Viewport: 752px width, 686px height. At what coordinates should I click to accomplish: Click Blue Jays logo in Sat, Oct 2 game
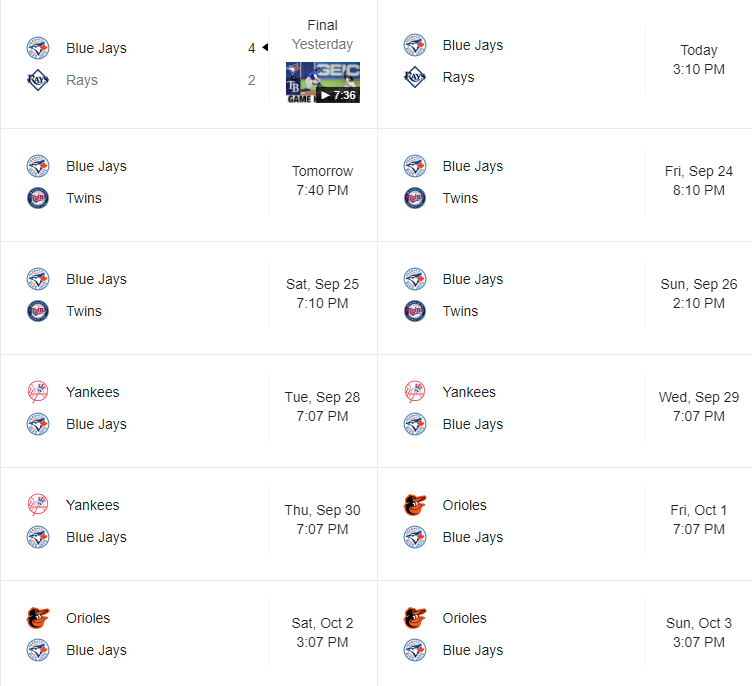(38, 650)
